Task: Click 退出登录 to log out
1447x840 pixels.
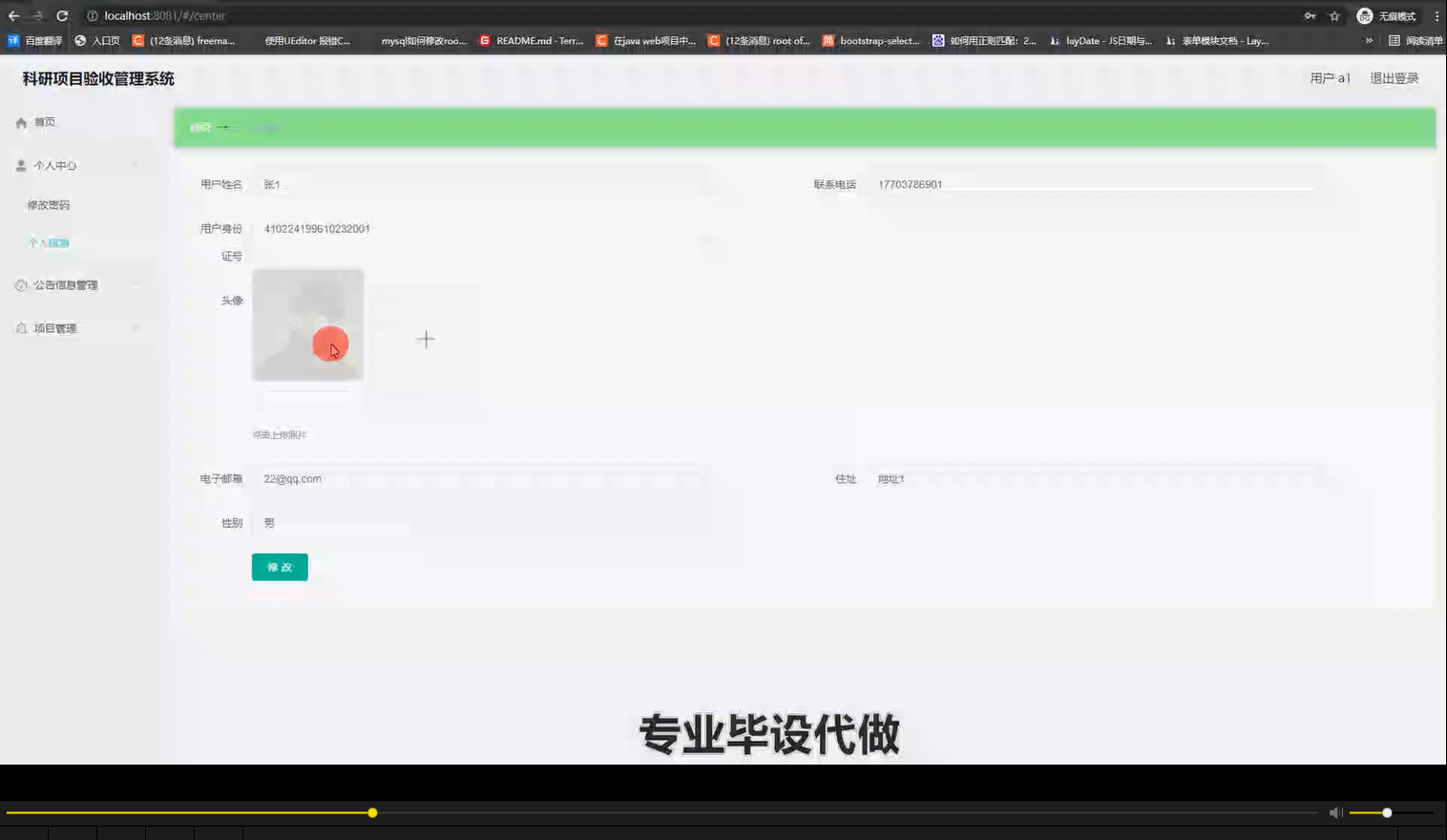Action: 1393,78
